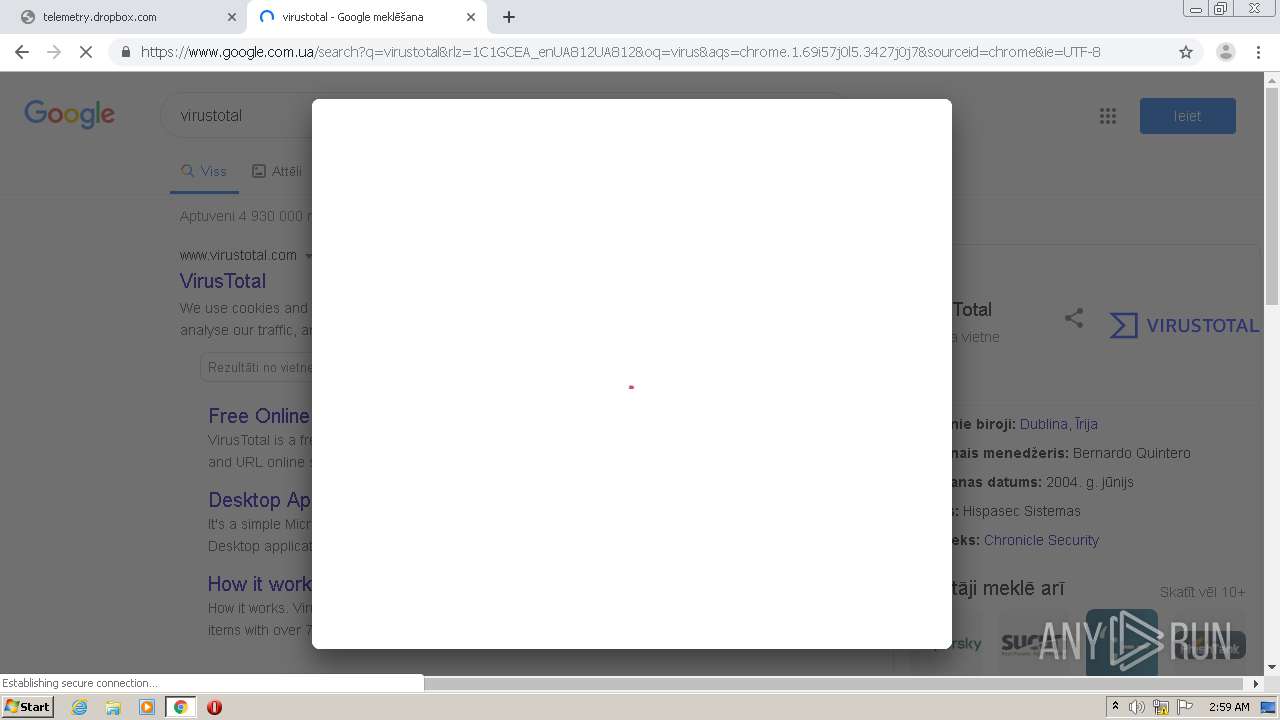Click the Ieiet sign-in button
Viewport: 1280px width, 720px height.
pos(1187,116)
